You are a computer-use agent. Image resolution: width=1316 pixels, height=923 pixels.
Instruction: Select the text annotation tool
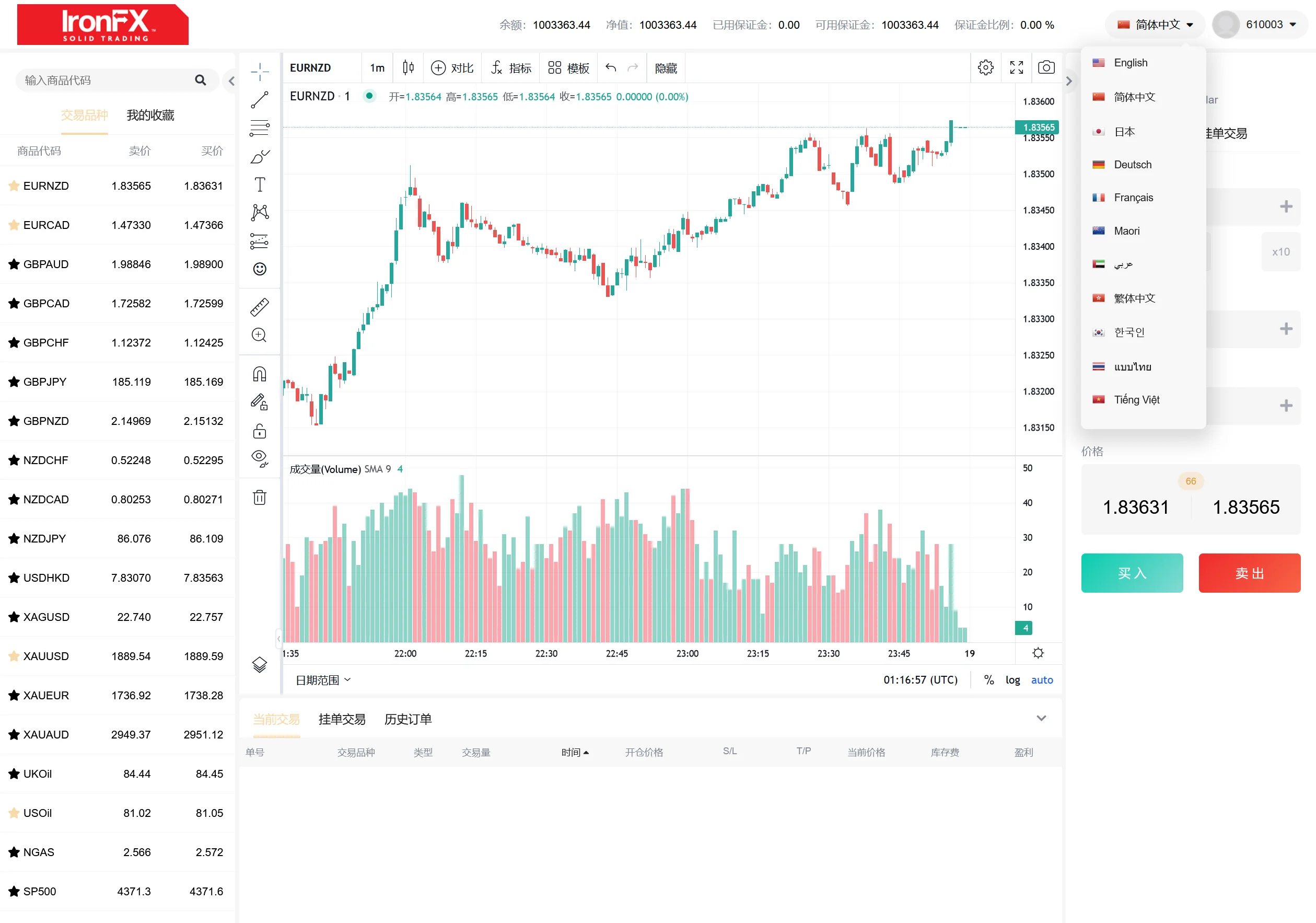(x=260, y=184)
